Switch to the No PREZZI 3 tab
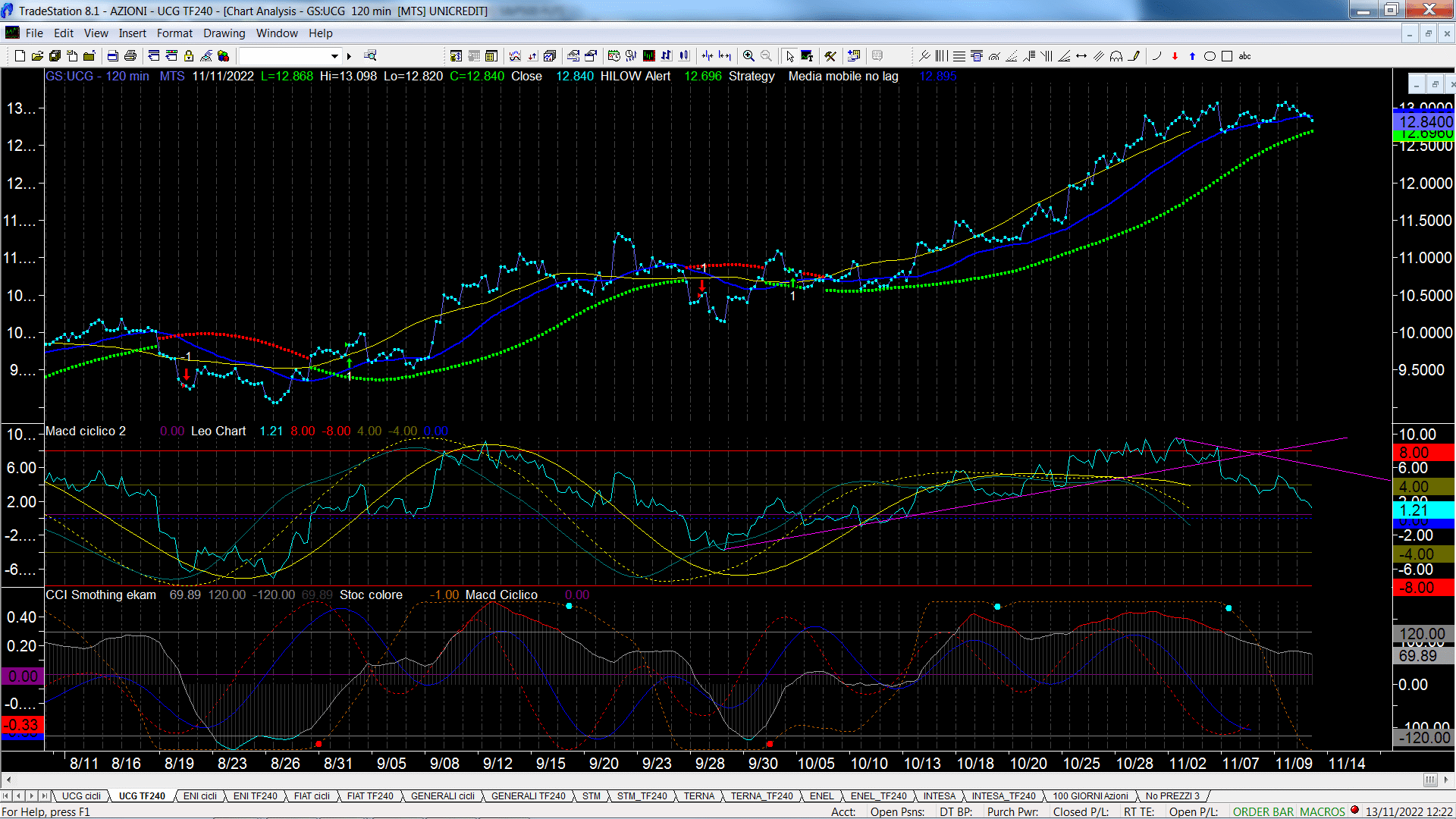1456x819 pixels. coord(1172,796)
